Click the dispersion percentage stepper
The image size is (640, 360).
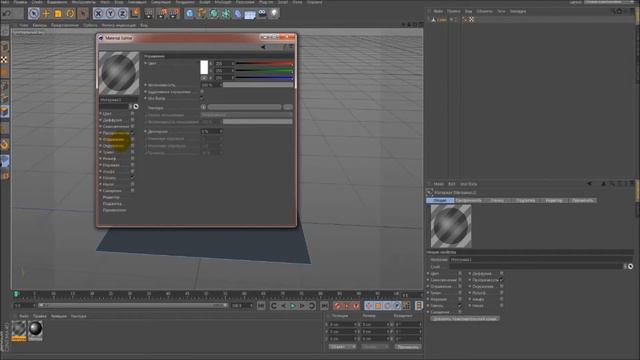221,131
